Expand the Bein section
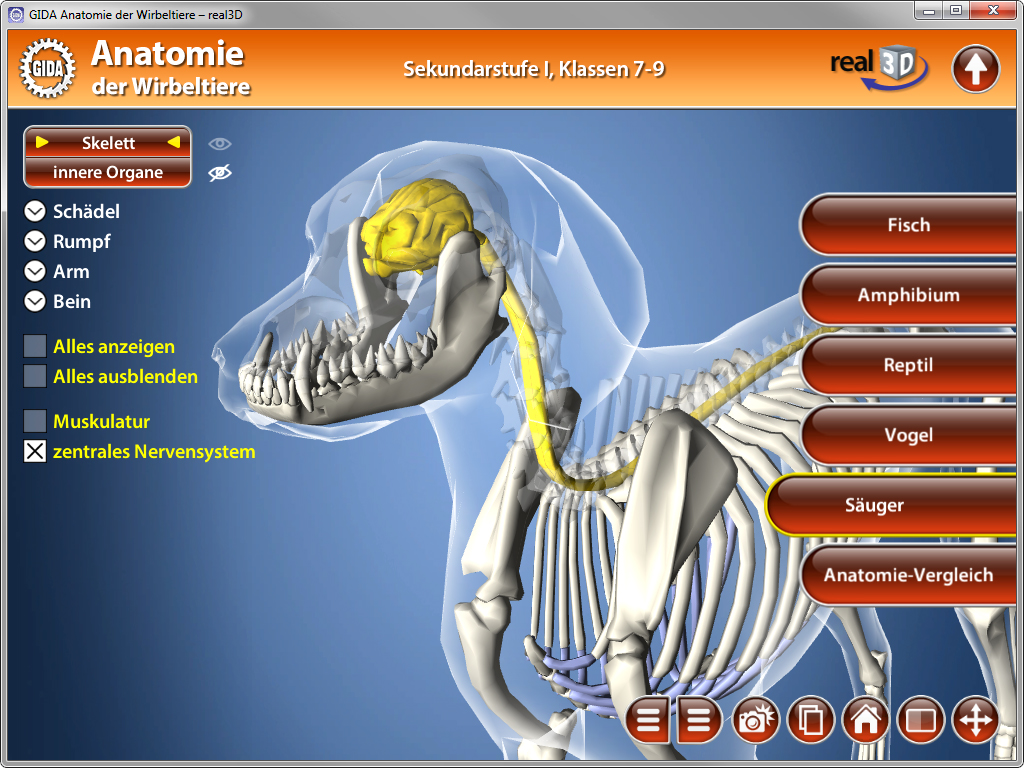The image size is (1024, 768). (36, 301)
